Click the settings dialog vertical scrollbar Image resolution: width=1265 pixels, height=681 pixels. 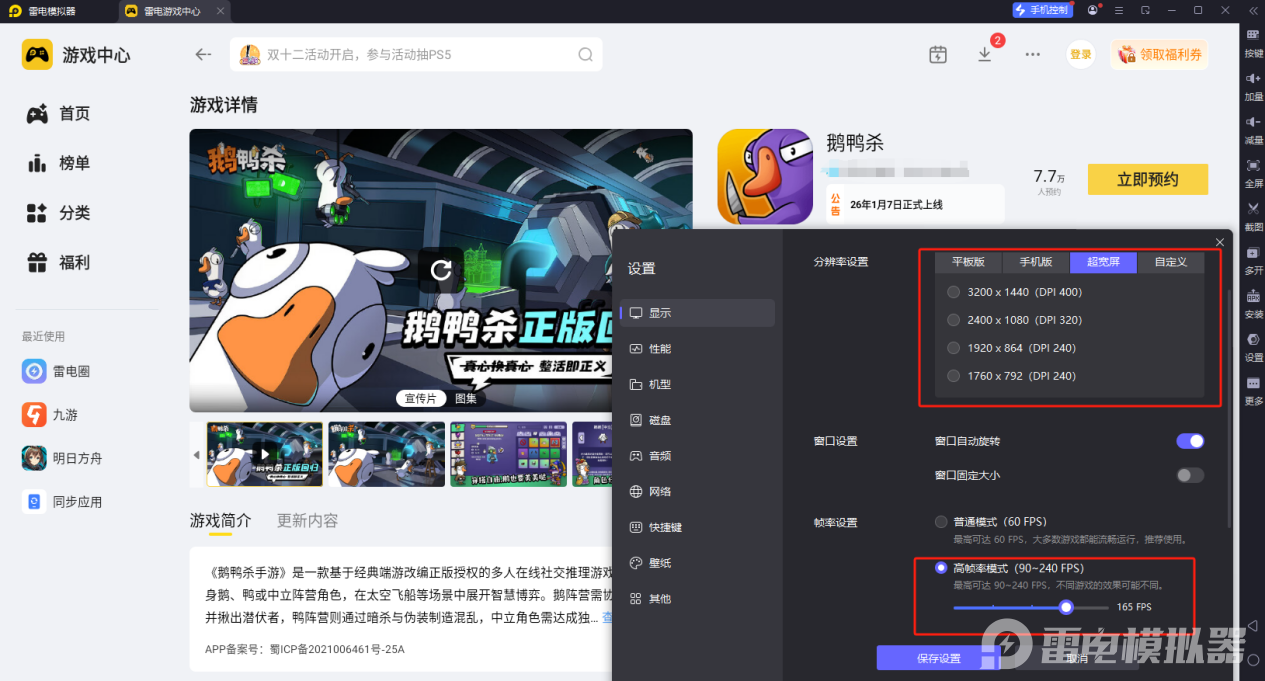click(1230, 408)
